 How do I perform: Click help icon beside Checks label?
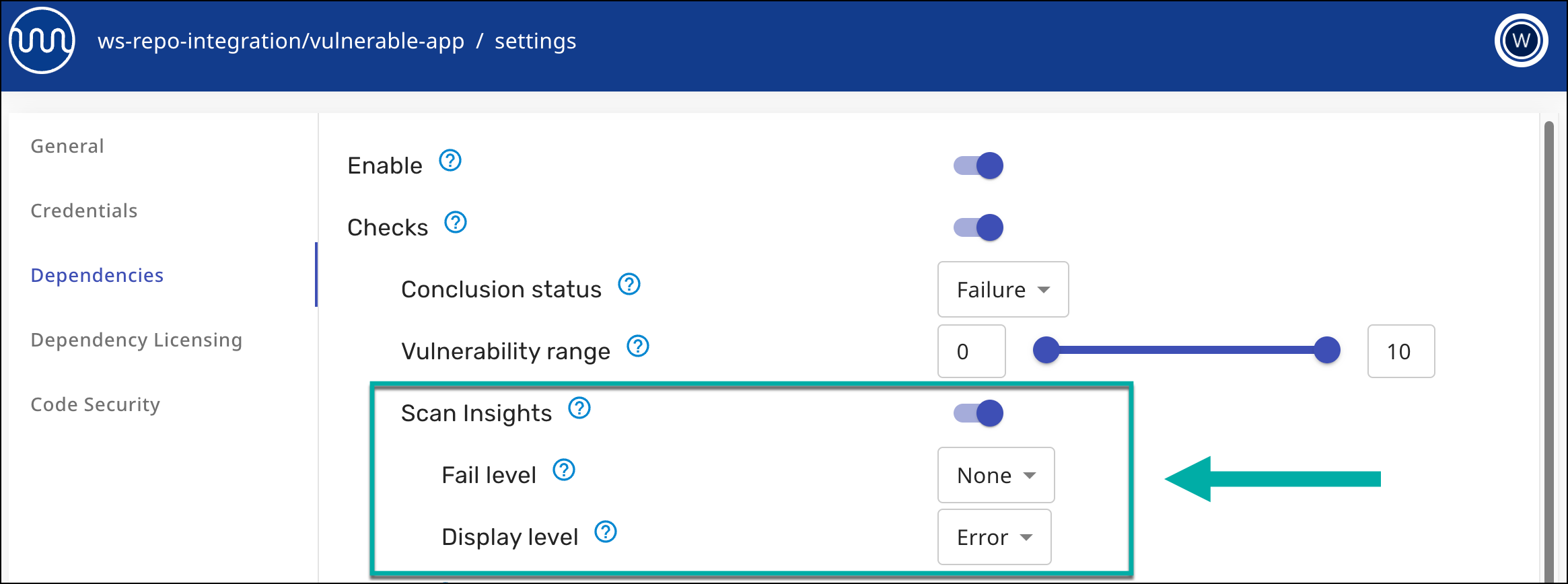(456, 223)
